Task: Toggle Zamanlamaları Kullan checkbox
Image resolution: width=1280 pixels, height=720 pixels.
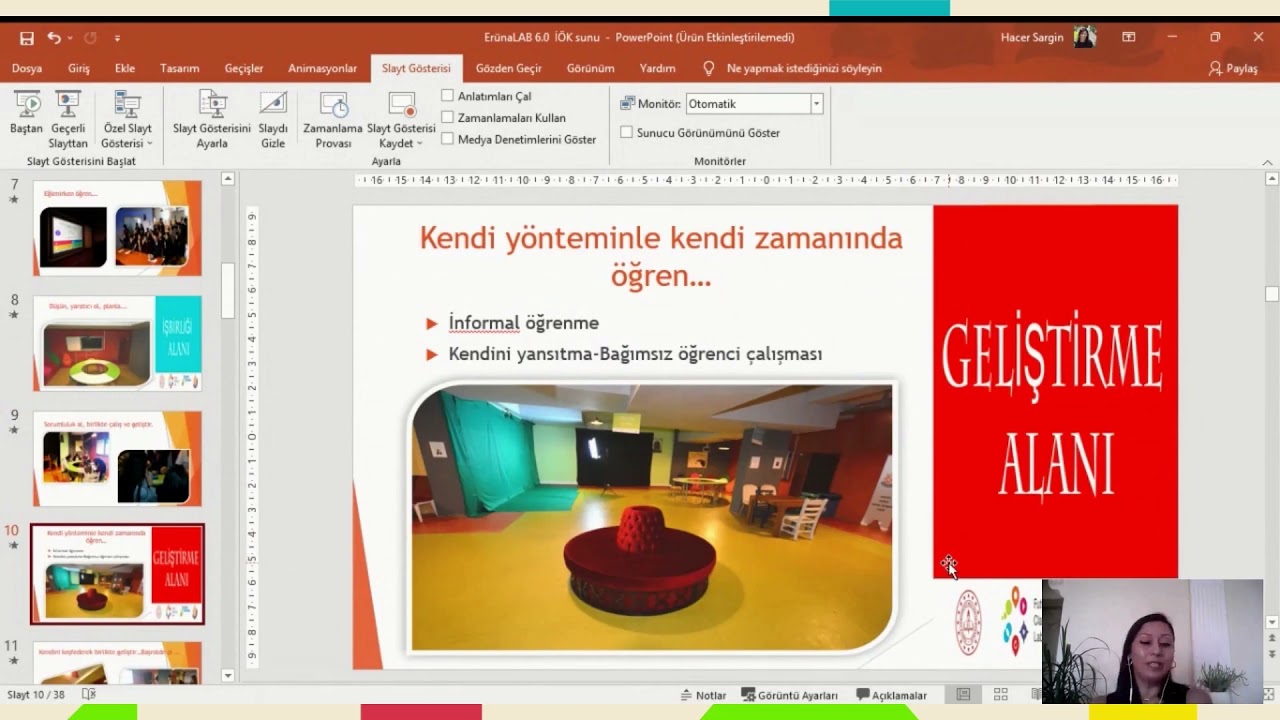Action: [x=448, y=118]
